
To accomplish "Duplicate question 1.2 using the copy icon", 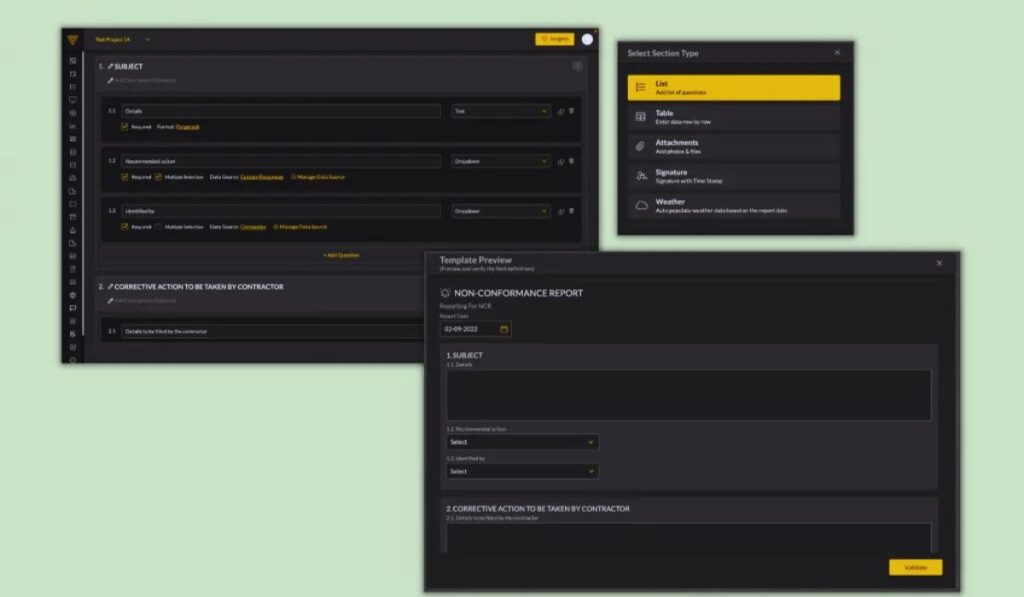I will [x=560, y=162].
